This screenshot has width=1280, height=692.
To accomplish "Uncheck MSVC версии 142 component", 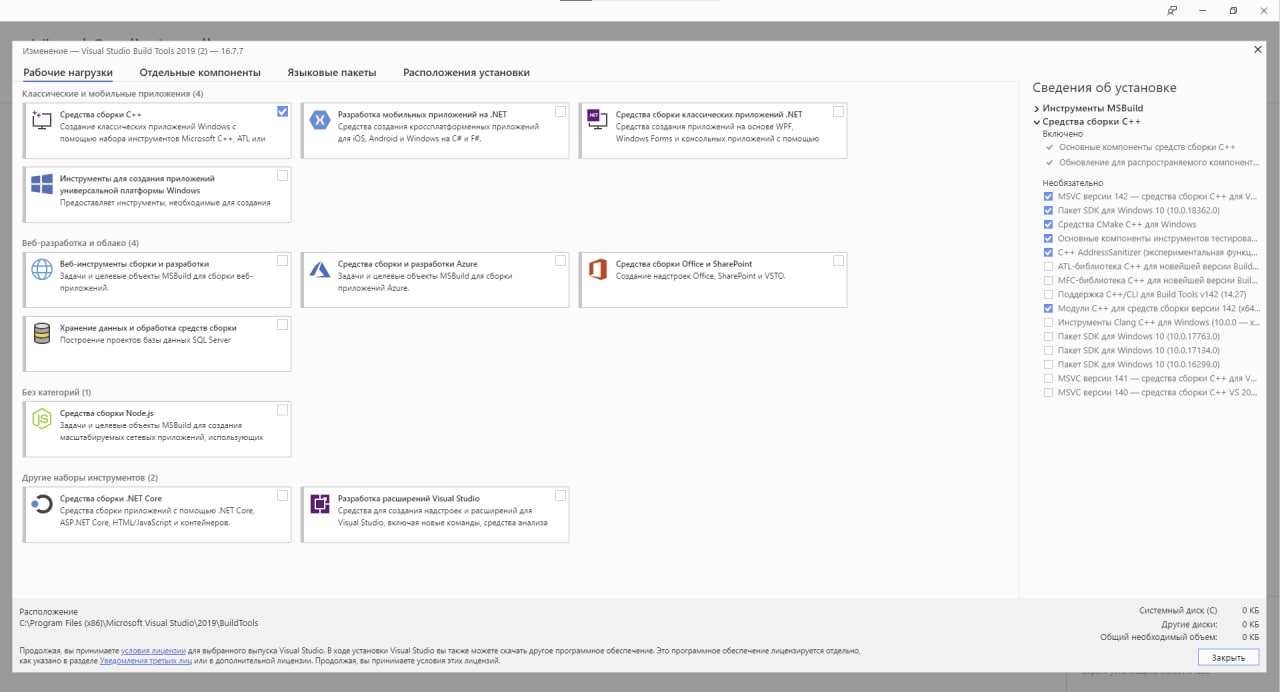I will (1048, 196).
